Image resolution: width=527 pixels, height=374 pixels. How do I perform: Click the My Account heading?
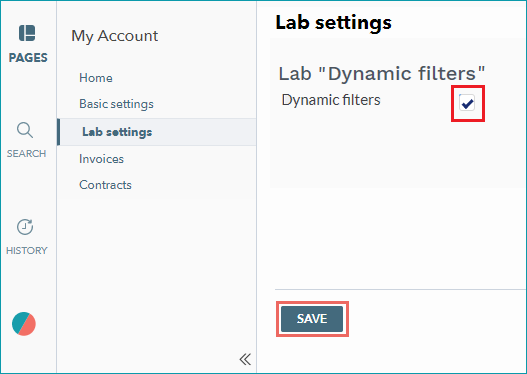(x=115, y=36)
